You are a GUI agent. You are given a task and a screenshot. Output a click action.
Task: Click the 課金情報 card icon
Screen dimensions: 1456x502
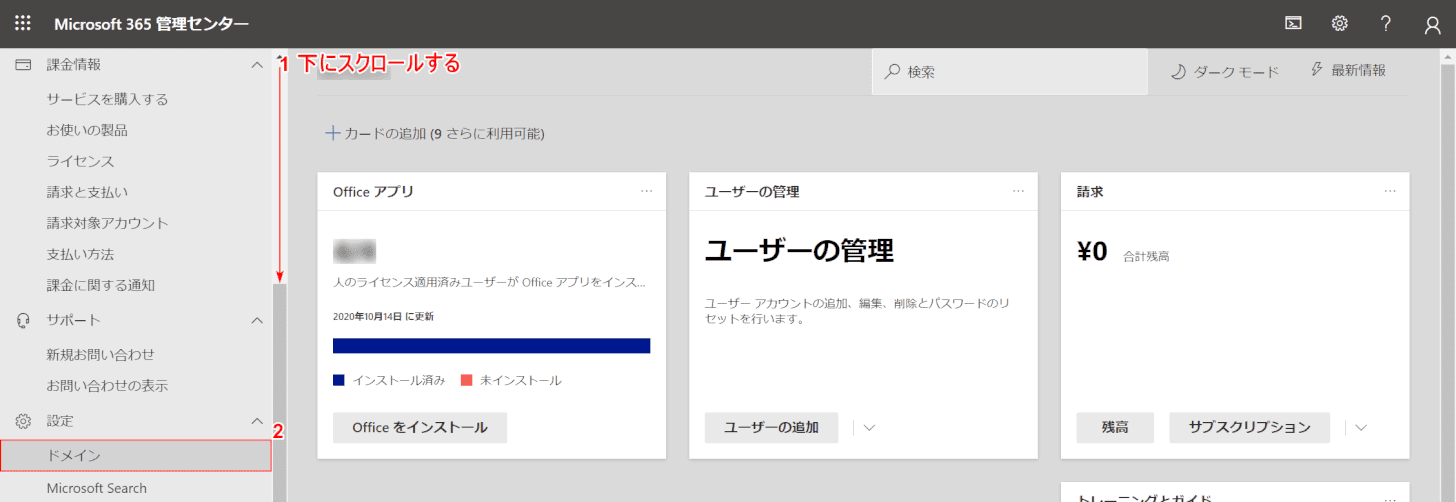coord(23,64)
